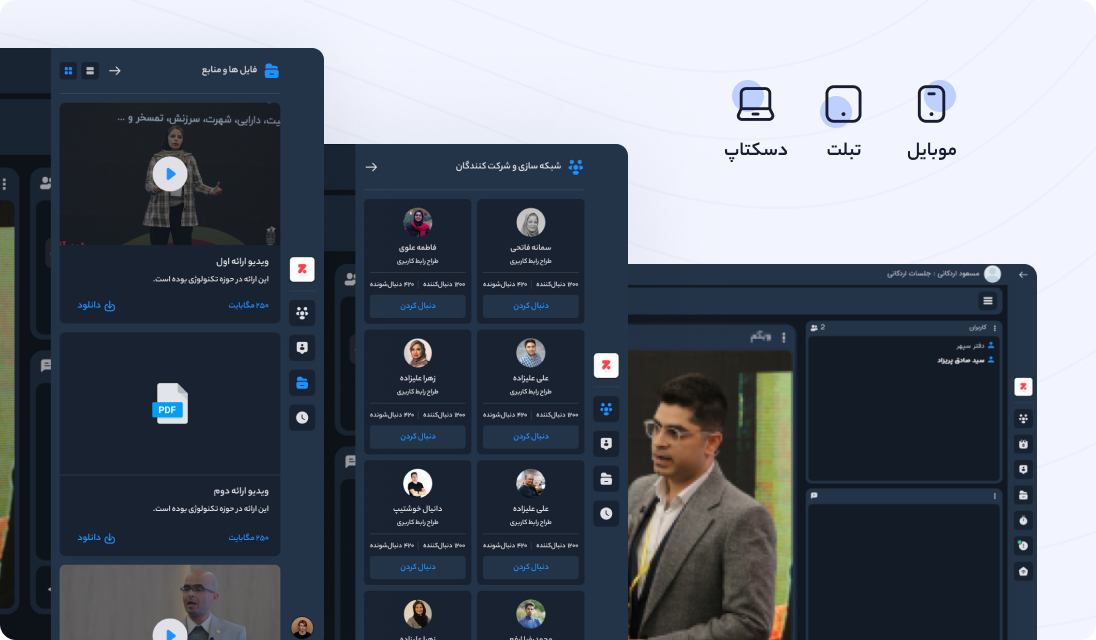This screenshot has width=1096, height=640.
Task: Follow زهرا علیزاده with دنبال کردن button
Action: [418, 437]
